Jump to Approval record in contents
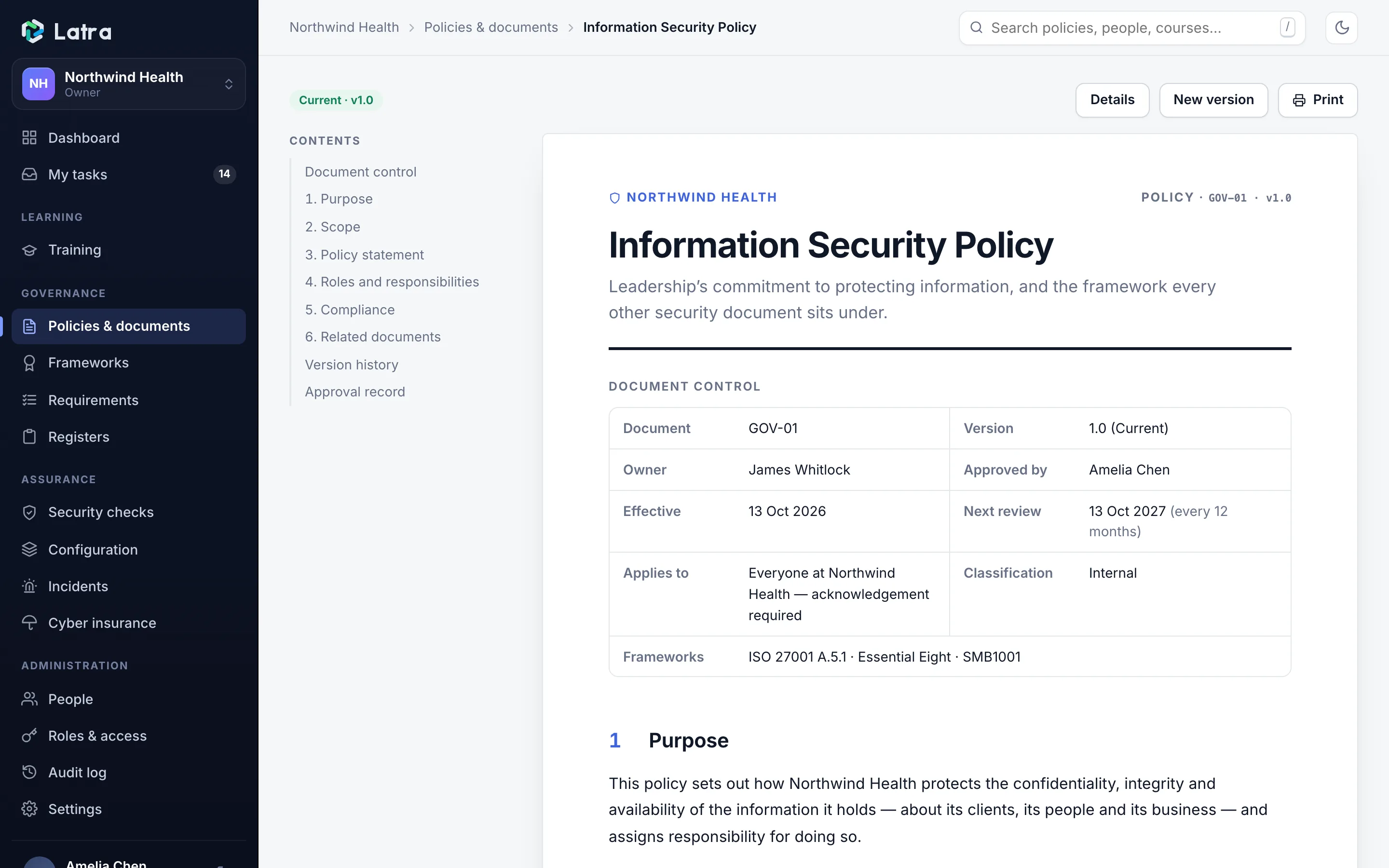The height and width of the screenshot is (868, 1389). tap(354, 392)
